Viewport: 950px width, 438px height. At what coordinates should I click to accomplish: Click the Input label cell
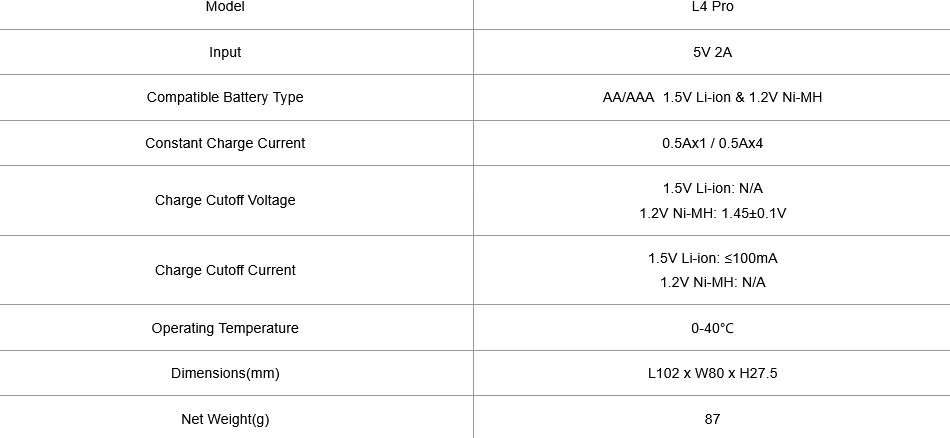coord(225,52)
